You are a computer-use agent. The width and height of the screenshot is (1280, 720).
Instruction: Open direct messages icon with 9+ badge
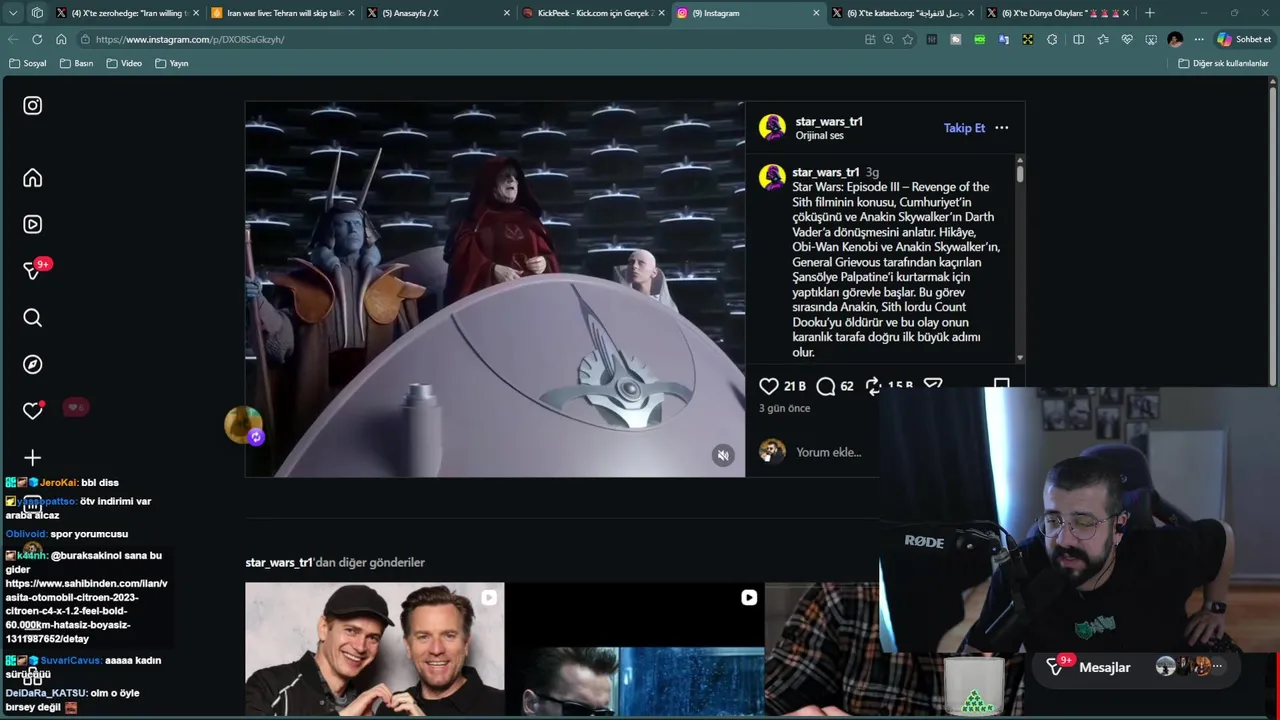pos(34,270)
